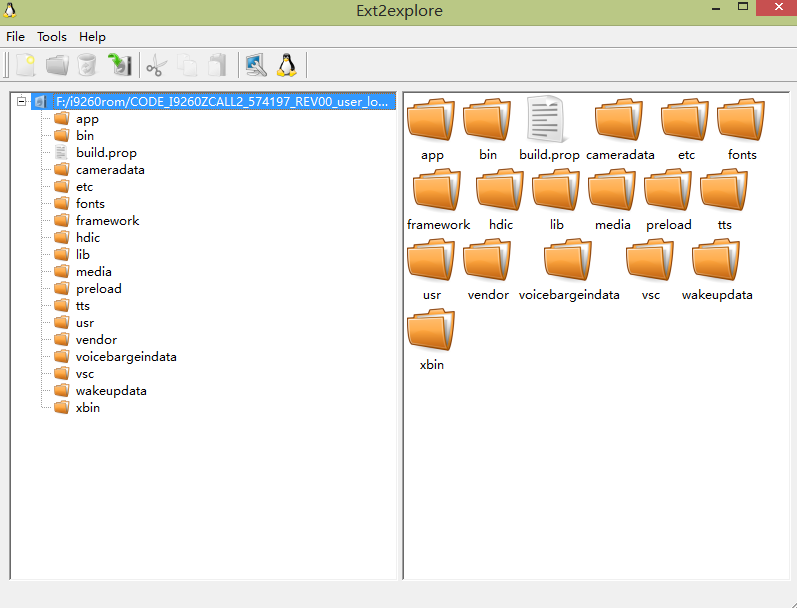Click the framework folder icon in file pane

(437, 190)
